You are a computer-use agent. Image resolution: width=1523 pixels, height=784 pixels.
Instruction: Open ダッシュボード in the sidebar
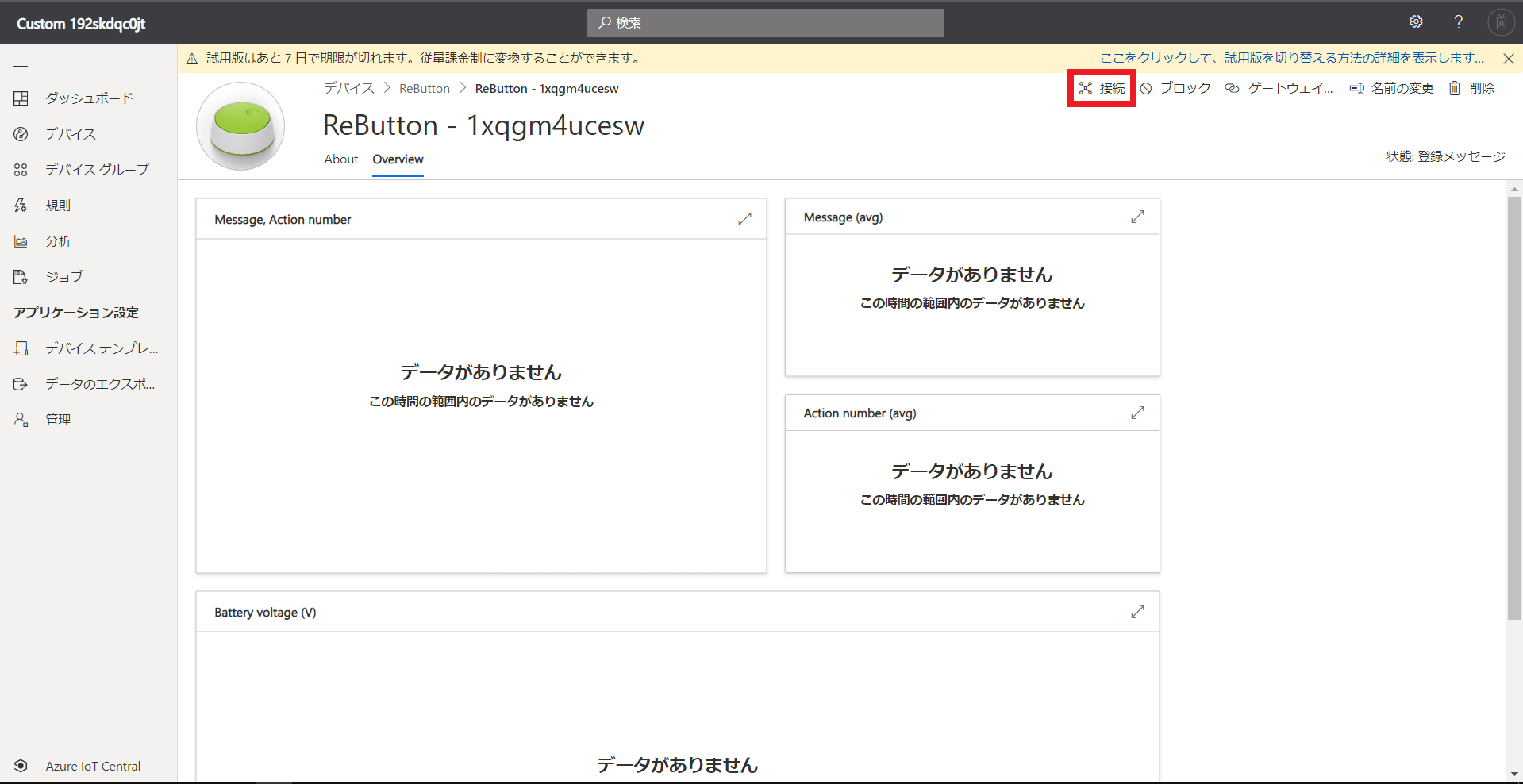[89, 98]
